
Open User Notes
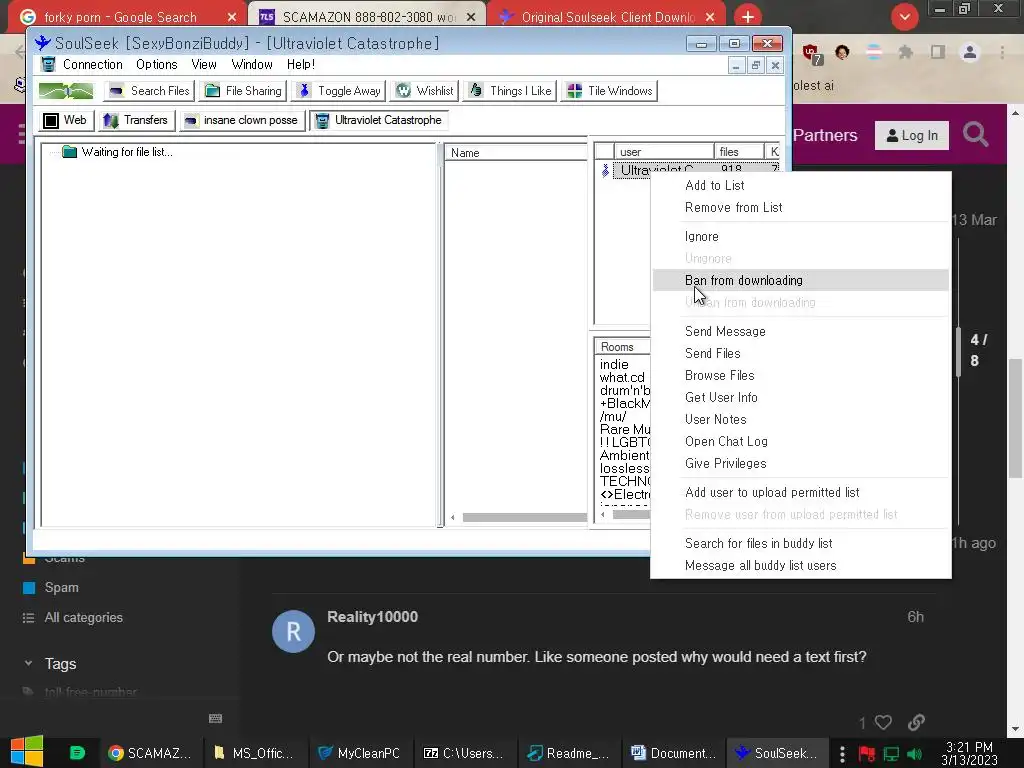click(801, 419)
